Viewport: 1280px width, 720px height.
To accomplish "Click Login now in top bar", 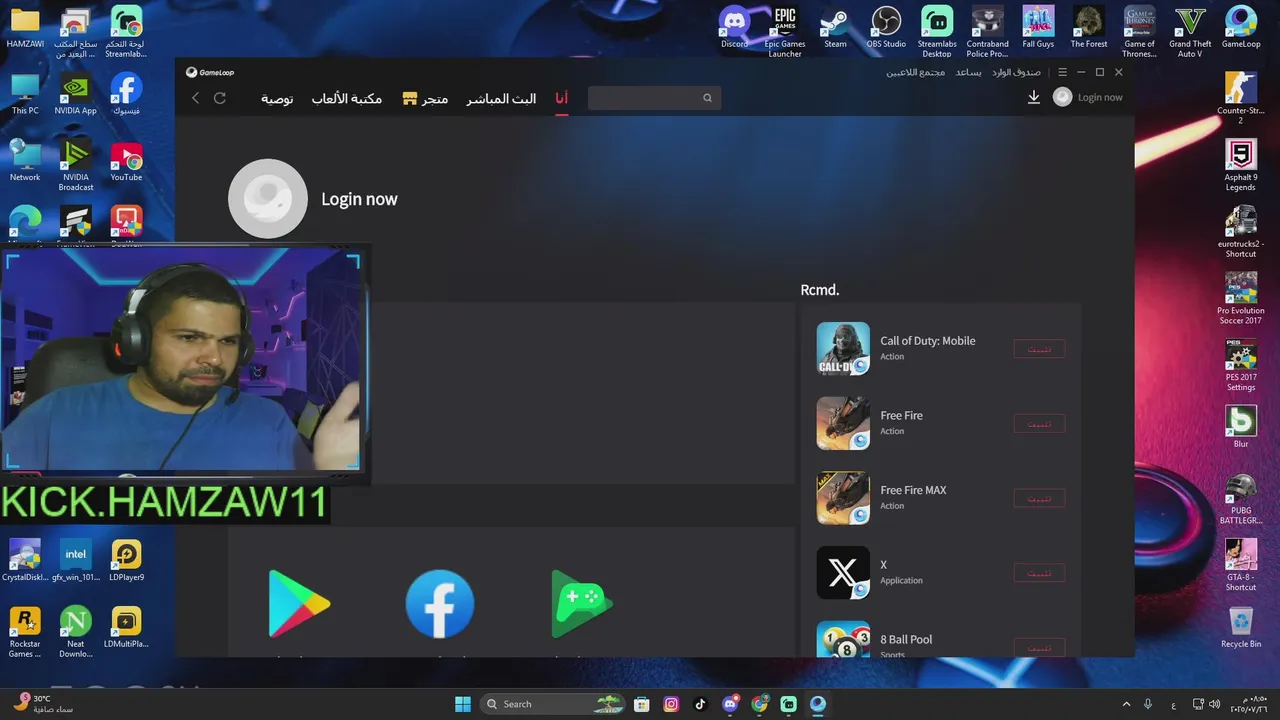I will click(1100, 97).
